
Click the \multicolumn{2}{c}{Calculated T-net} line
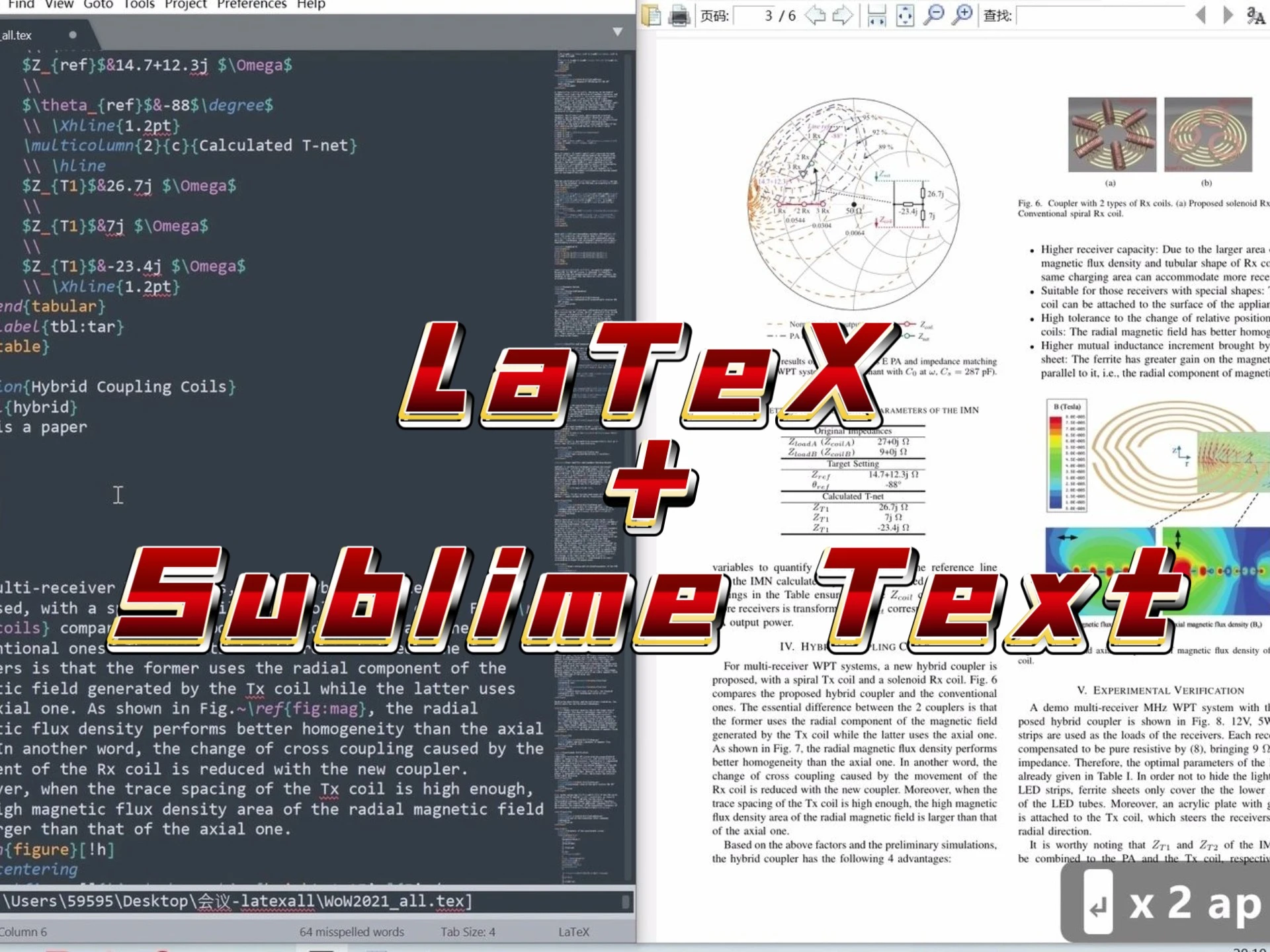[190, 145]
